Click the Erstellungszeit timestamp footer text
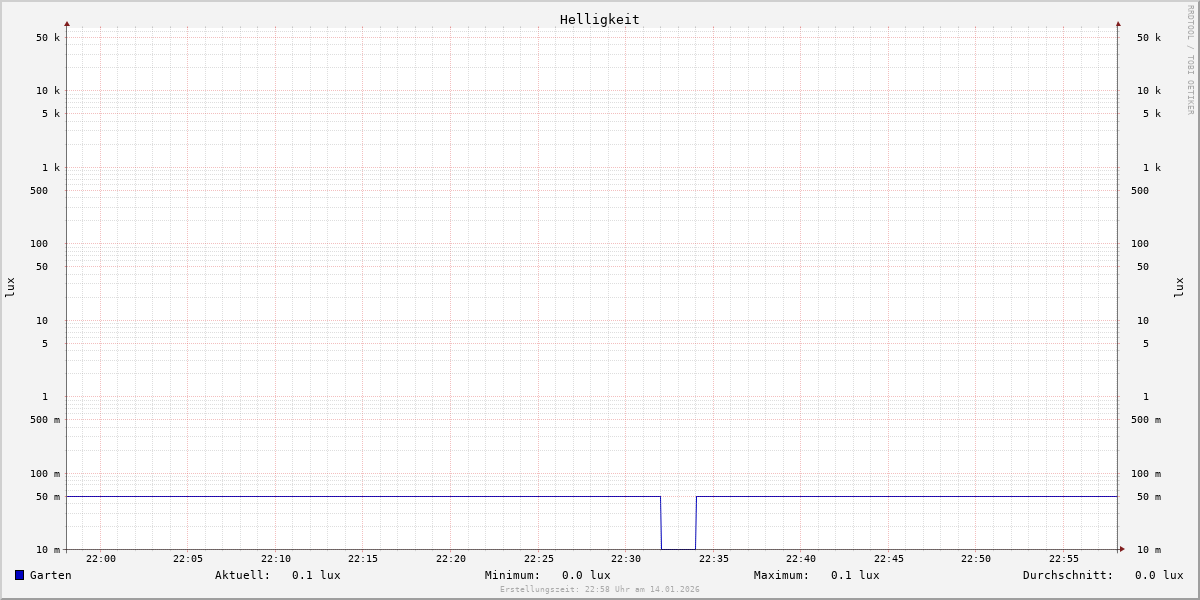The image size is (1200, 600). click(x=599, y=590)
